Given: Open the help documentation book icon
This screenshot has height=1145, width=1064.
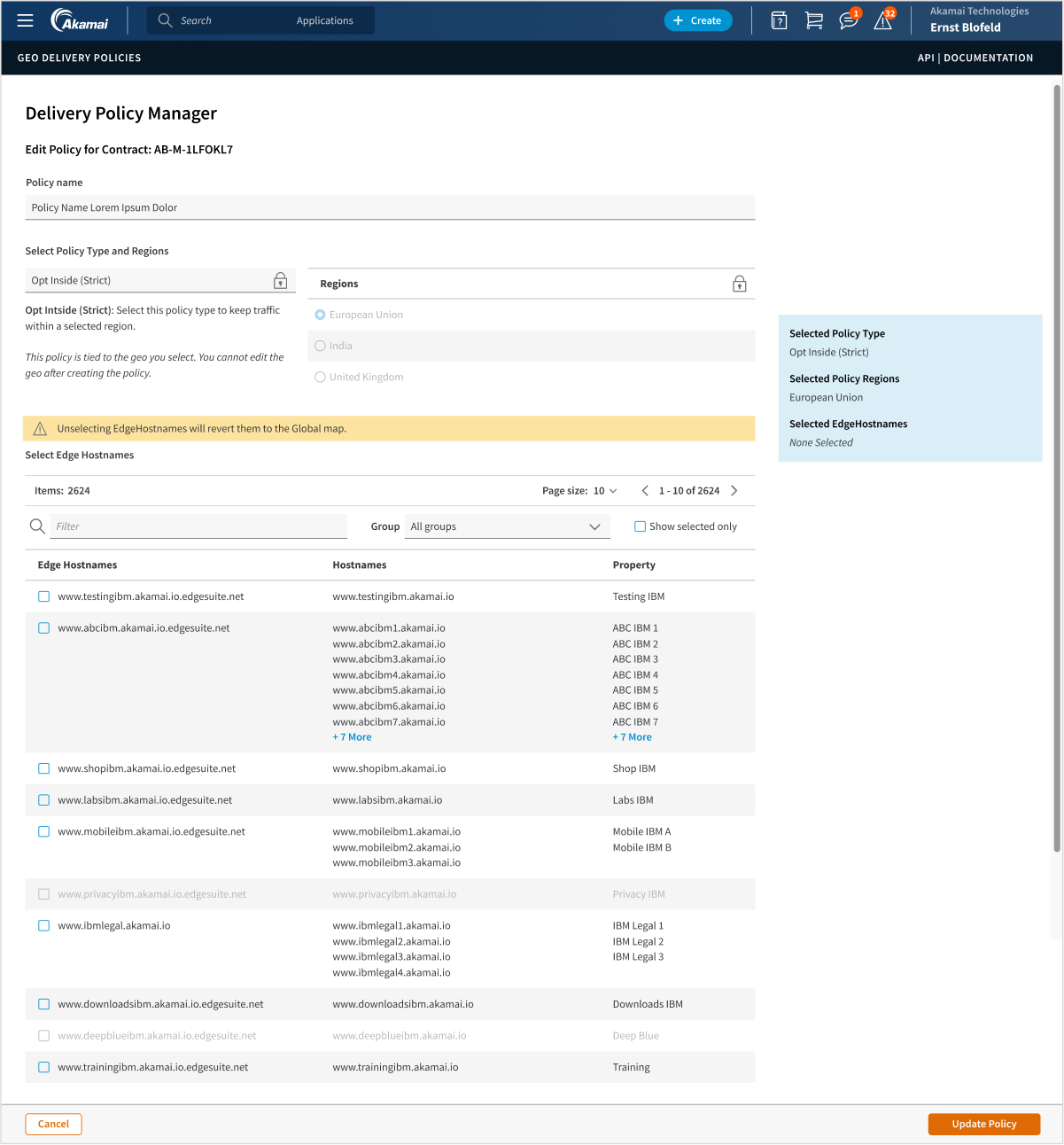Looking at the screenshot, I should coord(779,19).
